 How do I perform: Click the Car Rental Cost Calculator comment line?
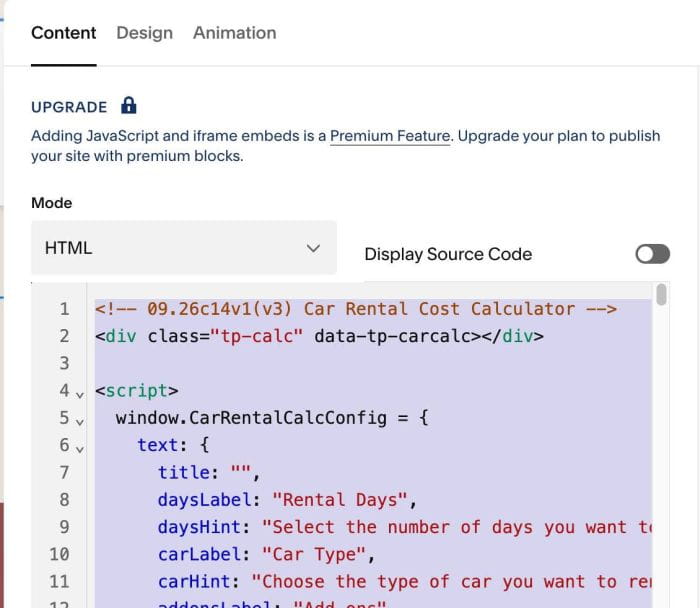coord(356,309)
